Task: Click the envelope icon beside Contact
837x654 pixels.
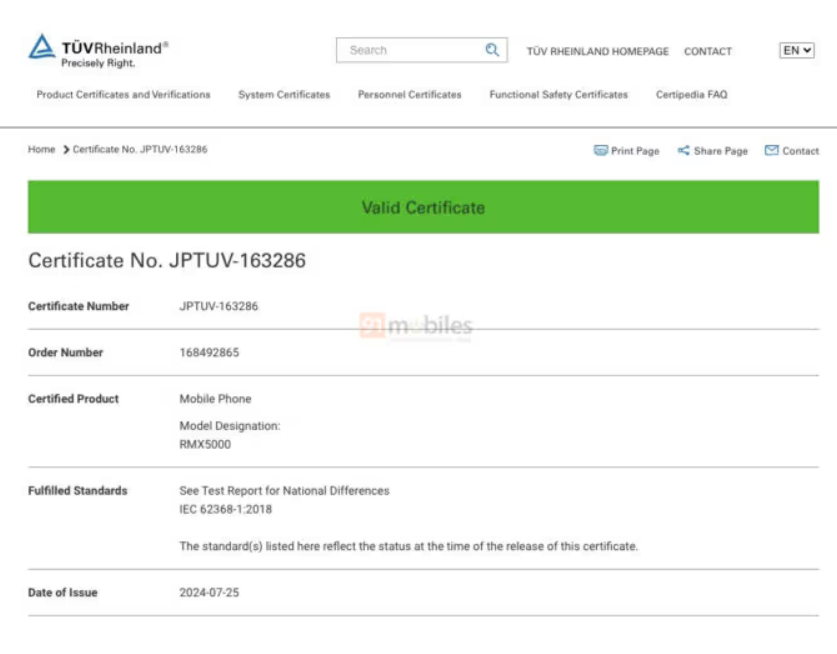Action: coord(771,151)
